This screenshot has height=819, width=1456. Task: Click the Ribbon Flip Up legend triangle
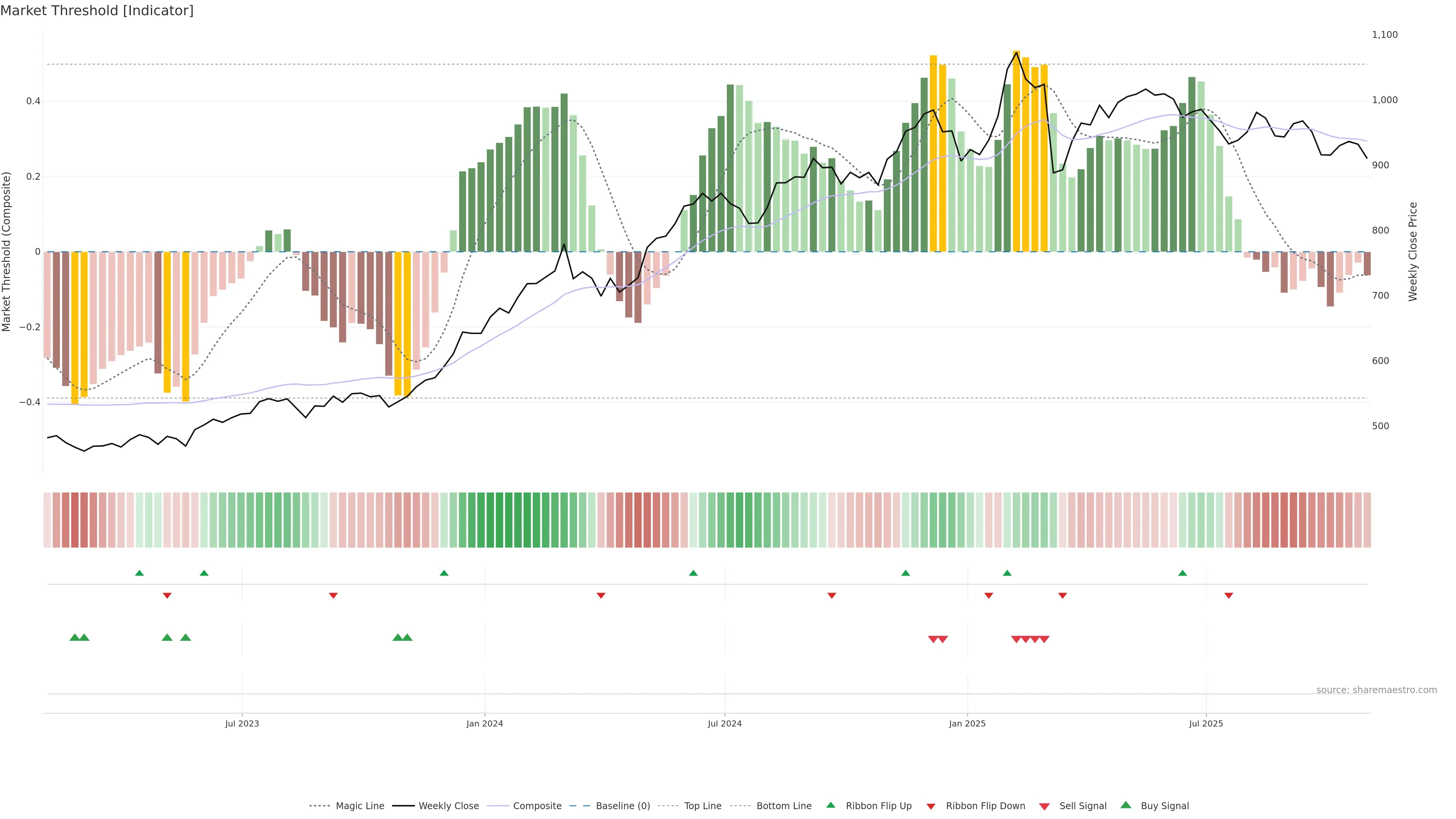tap(830, 805)
